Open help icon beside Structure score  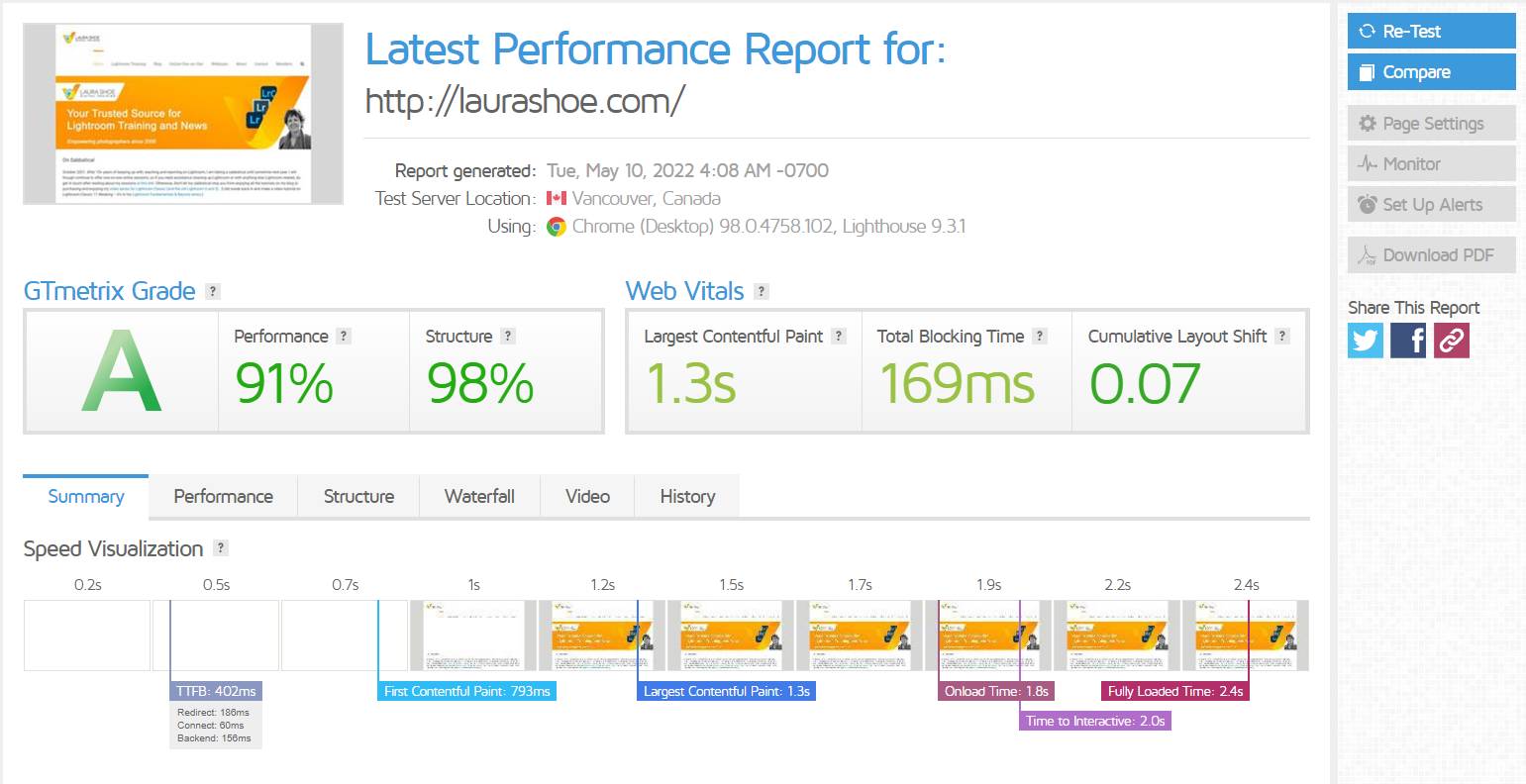pos(508,336)
